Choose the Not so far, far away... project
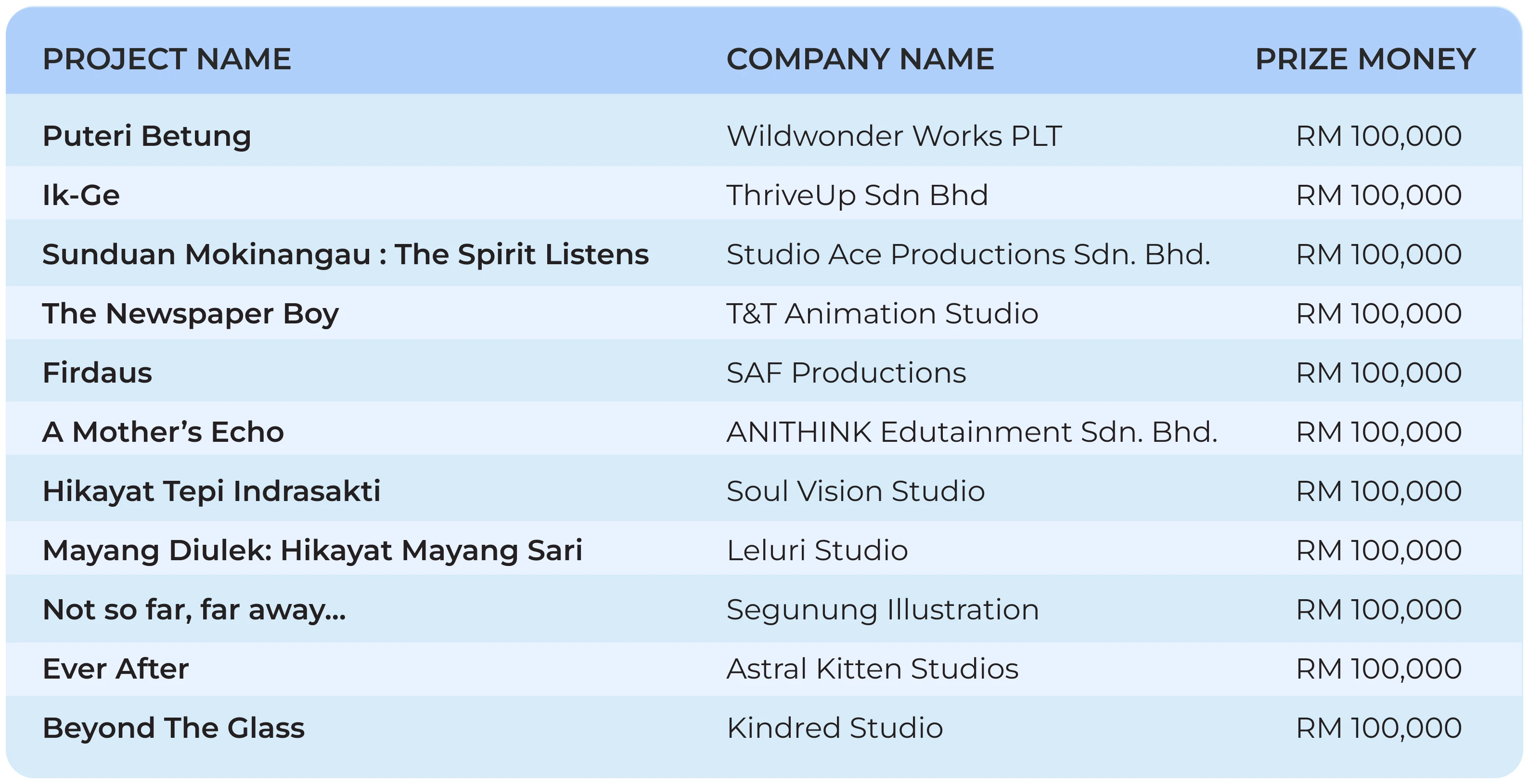The width and height of the screenshot is (1529, 784). click(194, 609)
